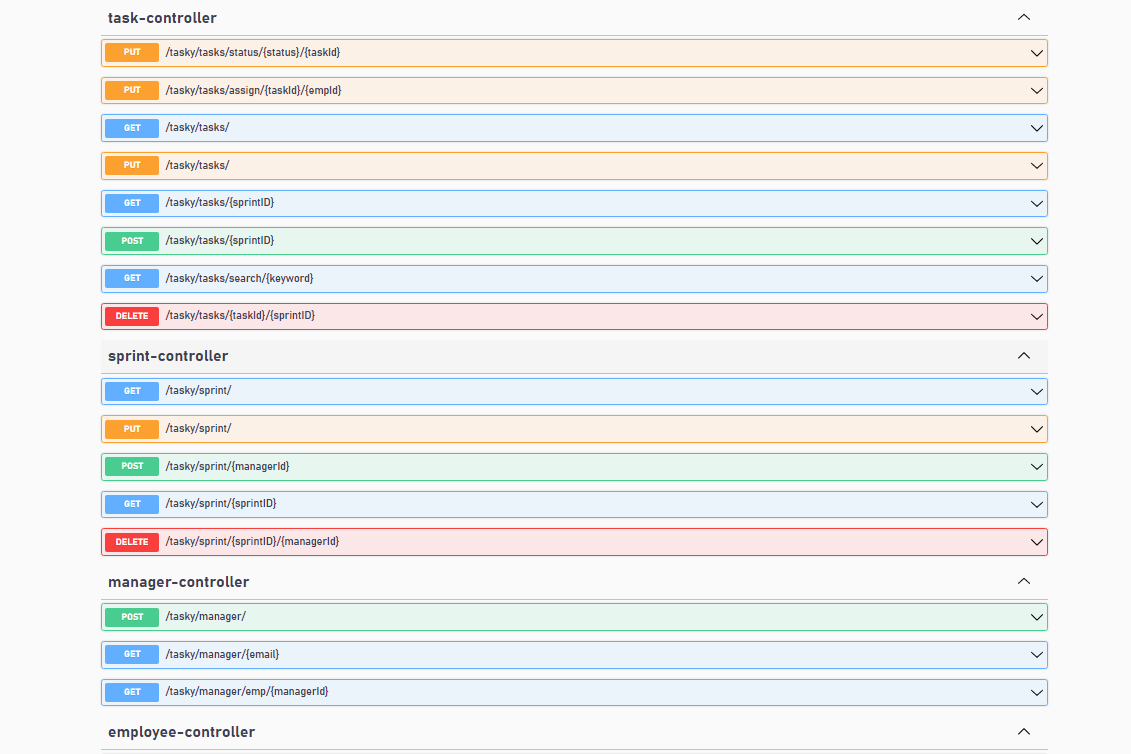
Task: Collapse the task-controller section arrow
Action: tap(1023, 17)
